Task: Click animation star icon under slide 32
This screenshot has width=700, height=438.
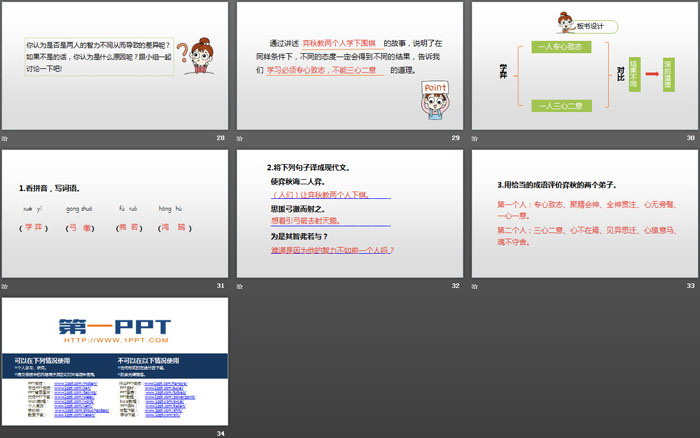Action: (240, 286)
